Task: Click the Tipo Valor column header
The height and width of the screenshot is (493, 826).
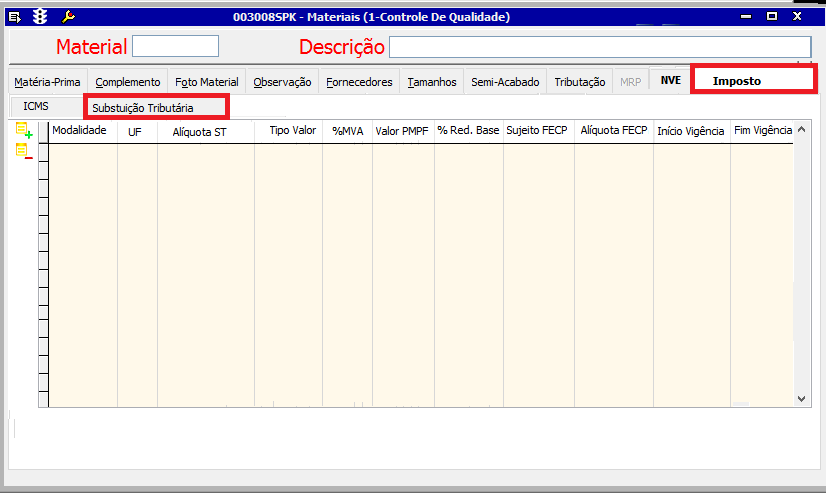Action: click(289, 131)
